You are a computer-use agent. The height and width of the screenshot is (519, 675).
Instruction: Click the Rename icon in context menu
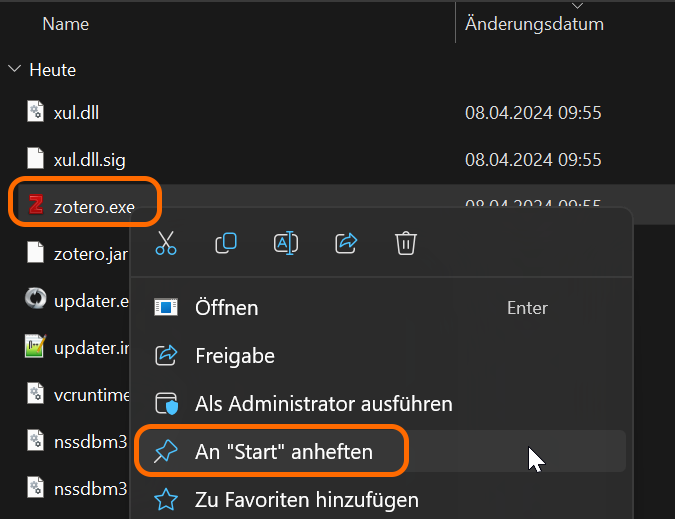[286, 243]
